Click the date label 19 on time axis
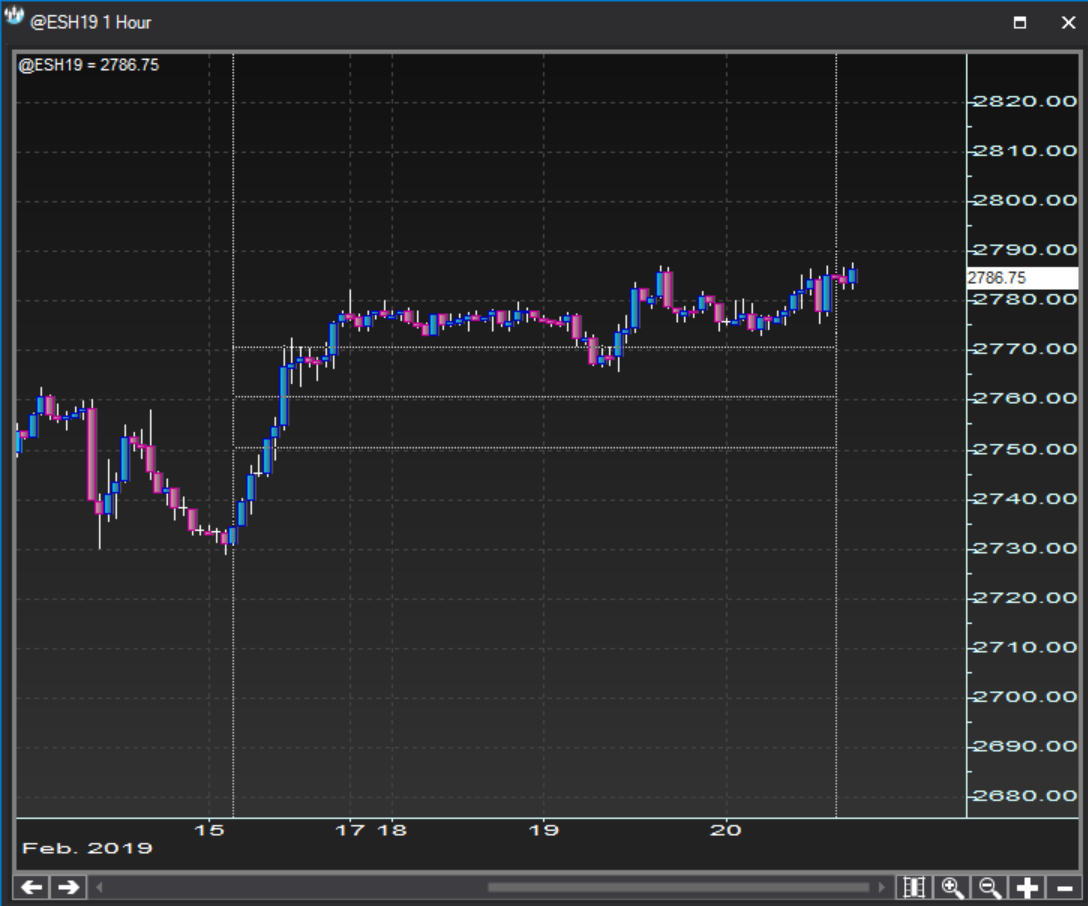This screenshot has height=906, width=1088. 543,830
